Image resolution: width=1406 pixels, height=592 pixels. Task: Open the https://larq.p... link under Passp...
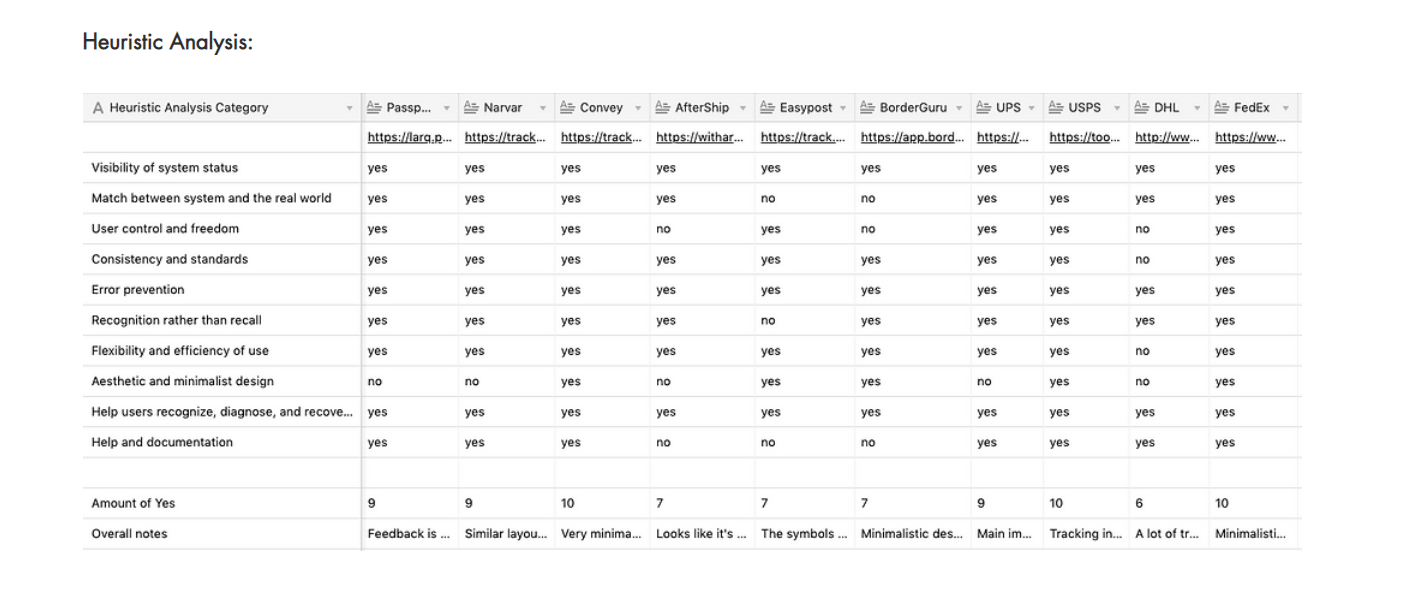click(x=408, y=138)
